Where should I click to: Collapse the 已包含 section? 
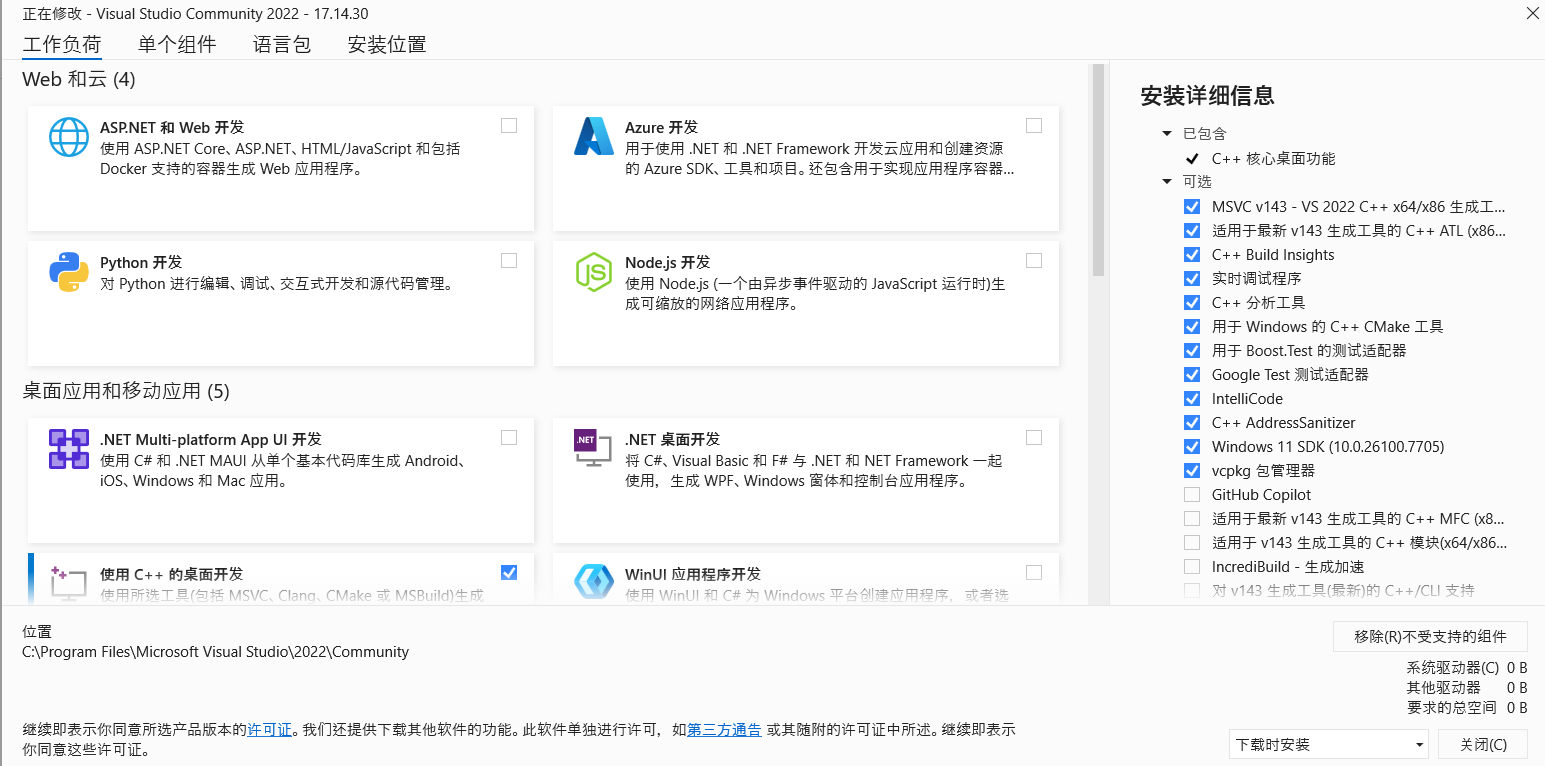click(1167, 134)
